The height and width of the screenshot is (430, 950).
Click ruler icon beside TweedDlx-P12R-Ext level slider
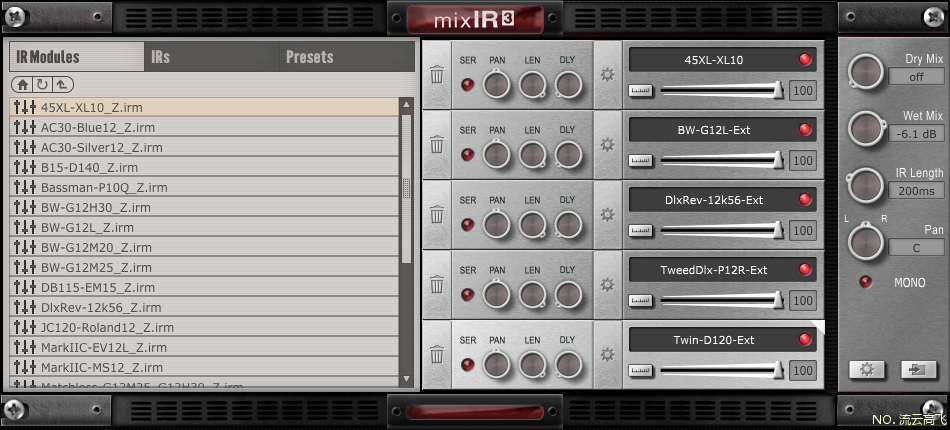click(640, 300)
